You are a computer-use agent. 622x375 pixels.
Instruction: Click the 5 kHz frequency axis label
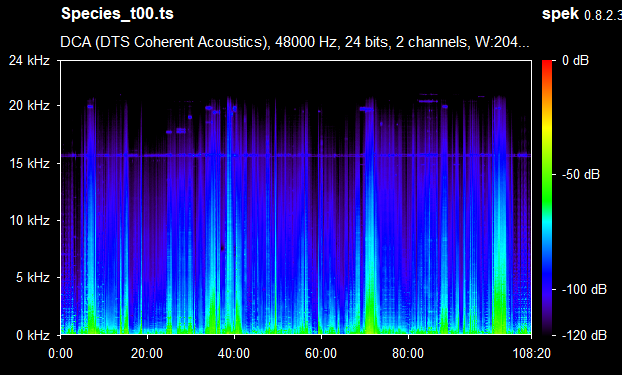[x=33, y=277]
